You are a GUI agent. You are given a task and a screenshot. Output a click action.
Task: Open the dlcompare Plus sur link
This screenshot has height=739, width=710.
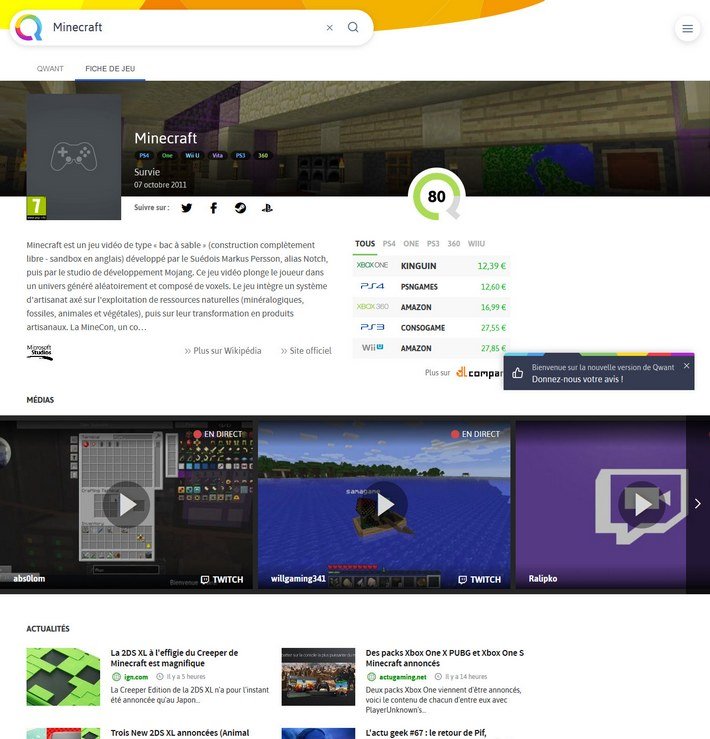click(x=463, y=373)
